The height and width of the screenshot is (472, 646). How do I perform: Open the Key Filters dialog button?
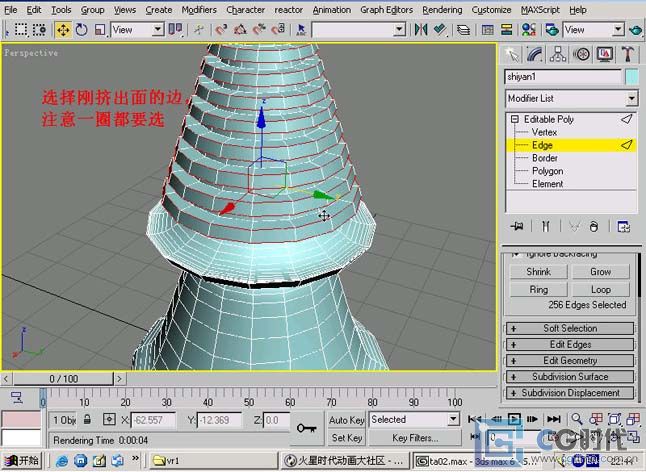pyautogui.click(x=414, y=438)
